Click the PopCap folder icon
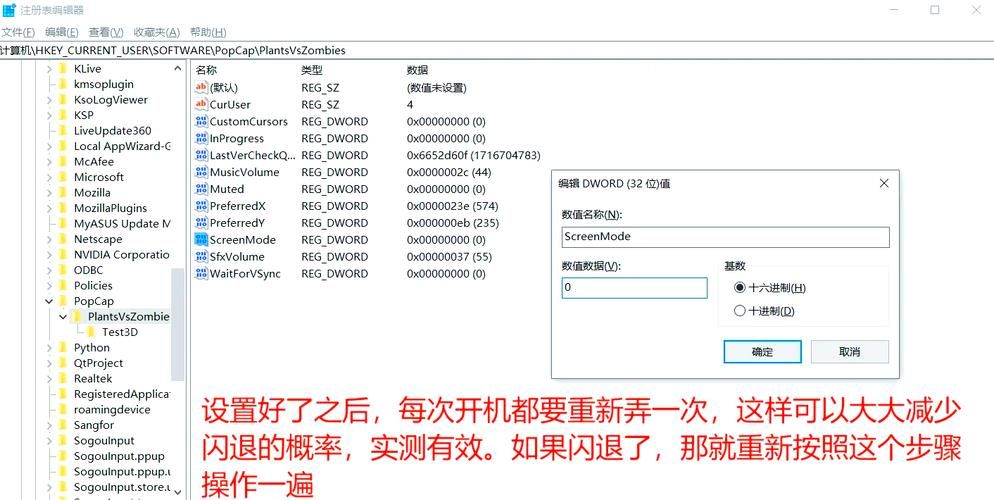The height and width of the screenshot is (500, 994). (x=62, y=301)
